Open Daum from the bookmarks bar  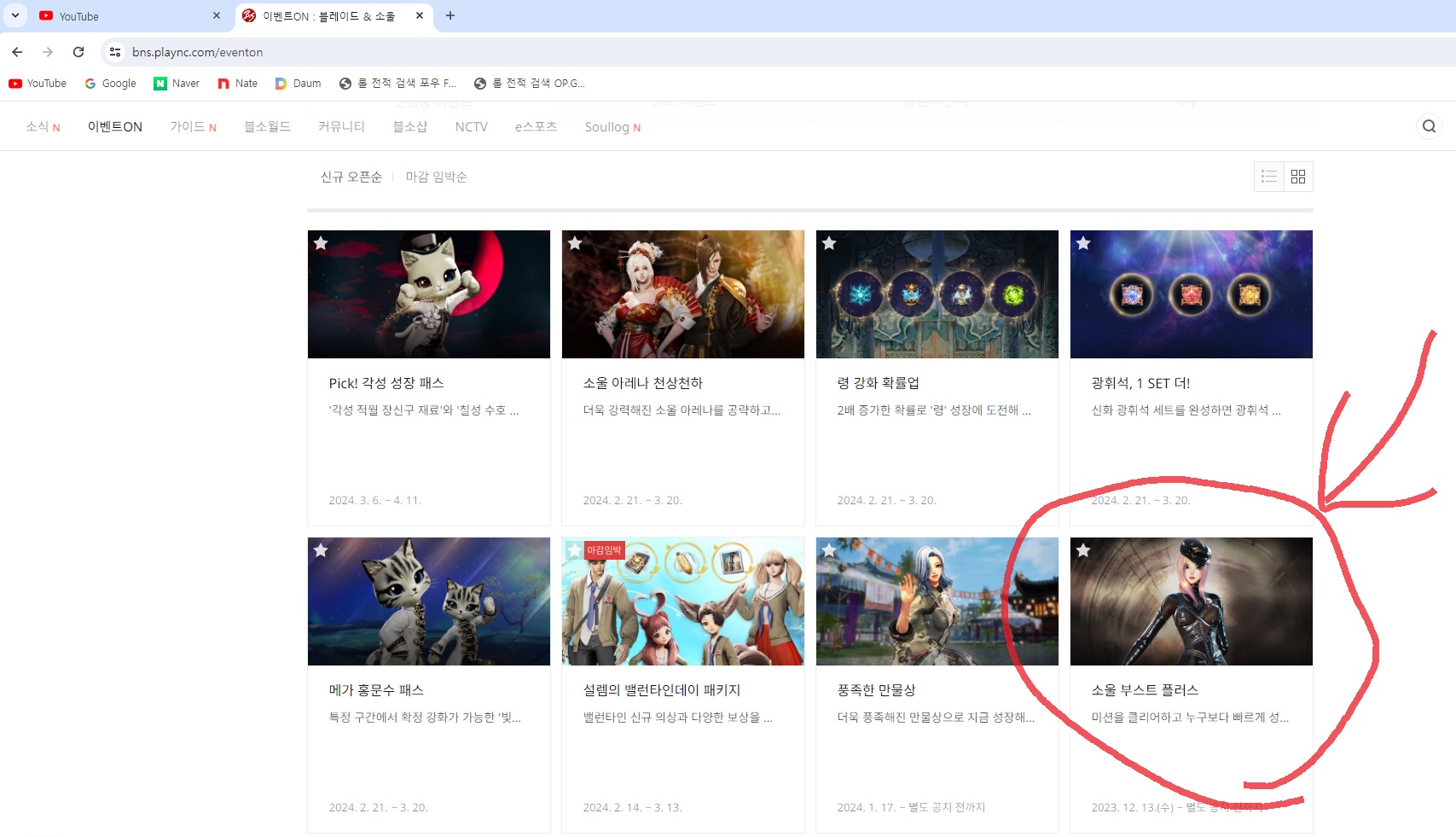coord(297,83)
